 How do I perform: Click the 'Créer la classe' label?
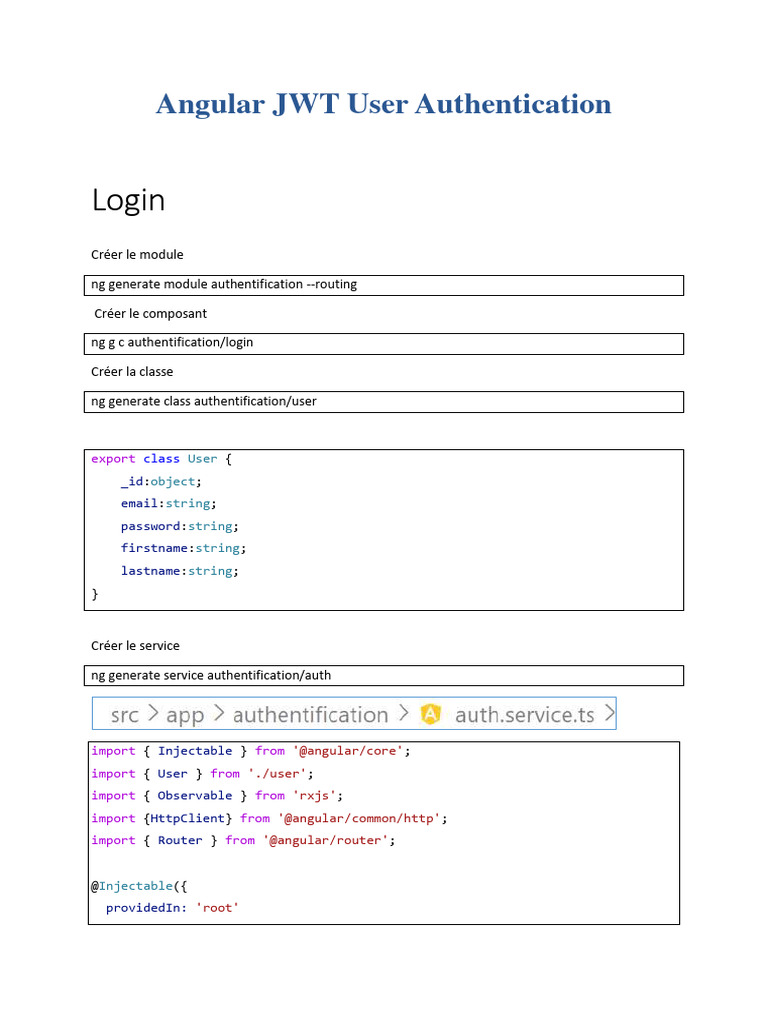[132, 372]
